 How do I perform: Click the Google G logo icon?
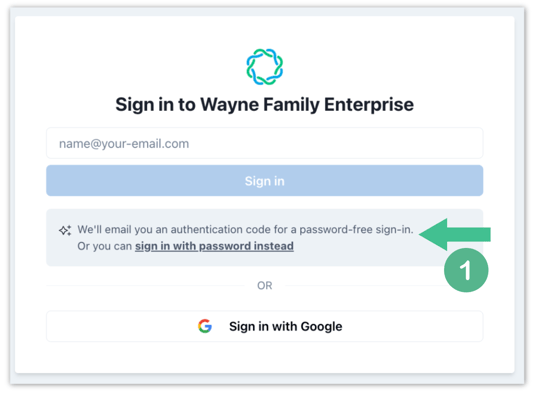(205, 326)
